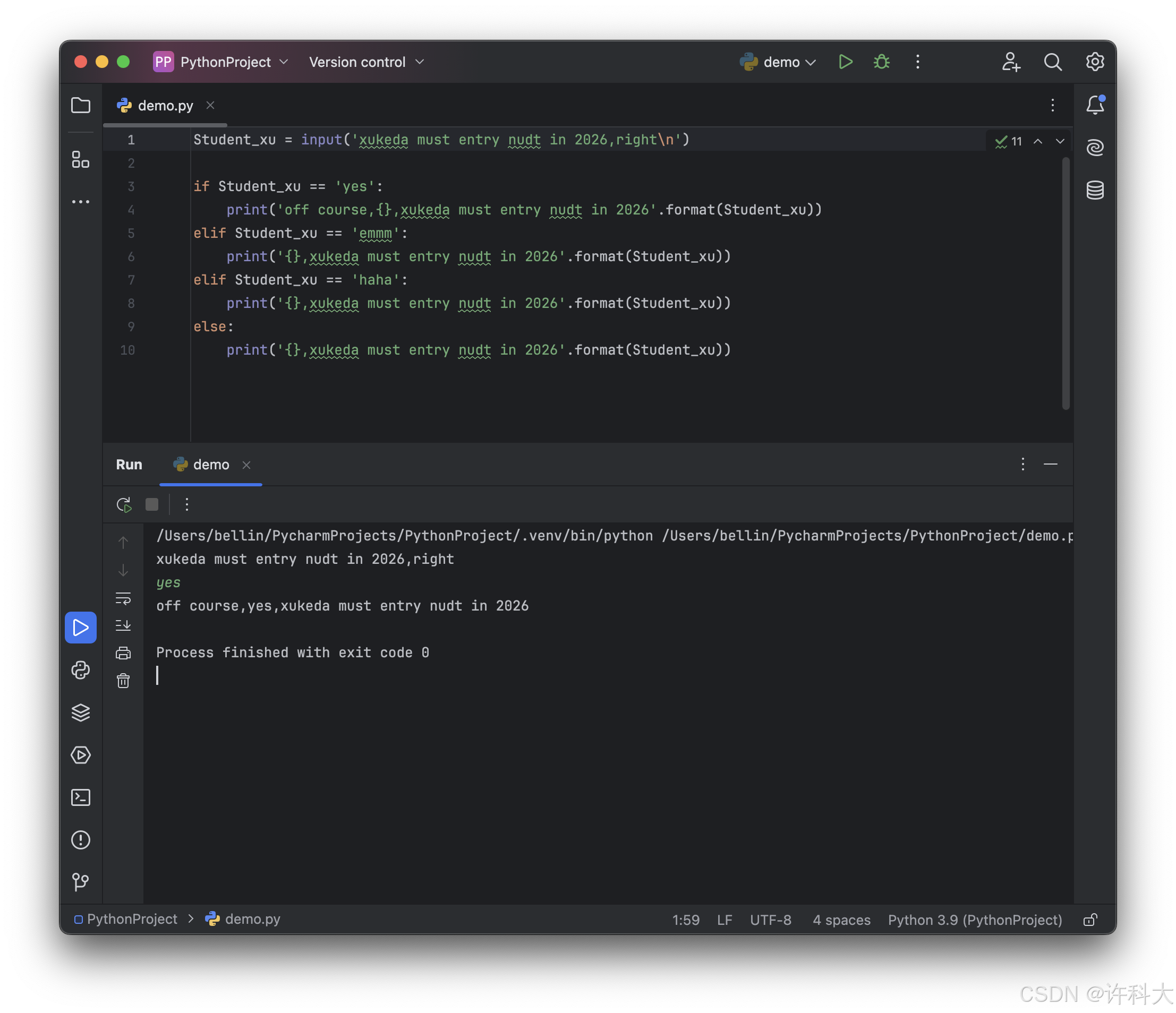The width and height of the screenshot is (1176, 1013).
Task: Close the demo Run tab
Action: (x=246, y=465)
